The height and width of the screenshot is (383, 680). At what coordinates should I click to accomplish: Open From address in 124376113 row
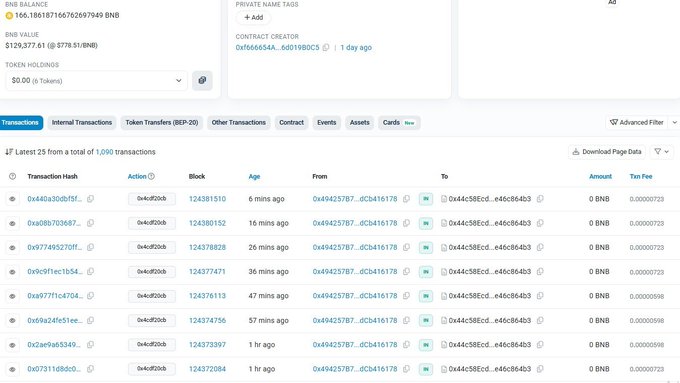coord(355,296)
